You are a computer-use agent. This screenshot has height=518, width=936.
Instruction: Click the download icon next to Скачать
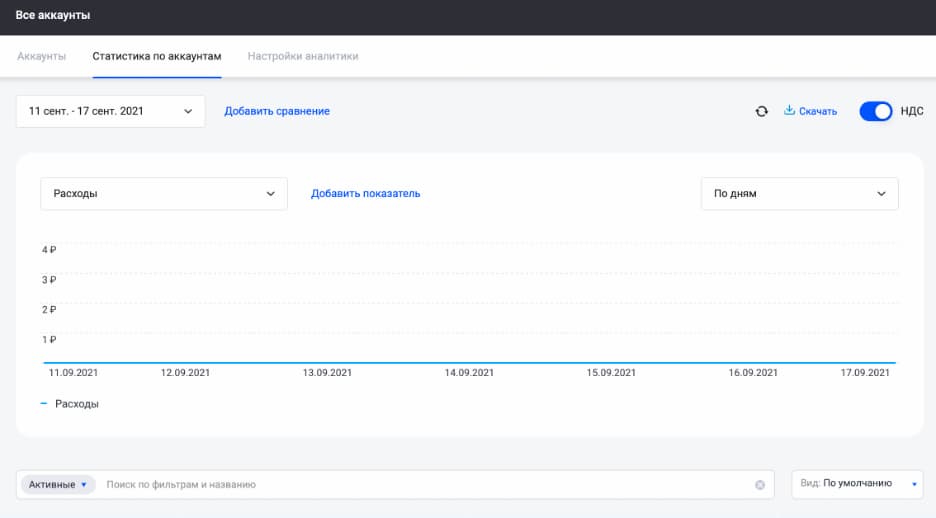tap(789, 111)
